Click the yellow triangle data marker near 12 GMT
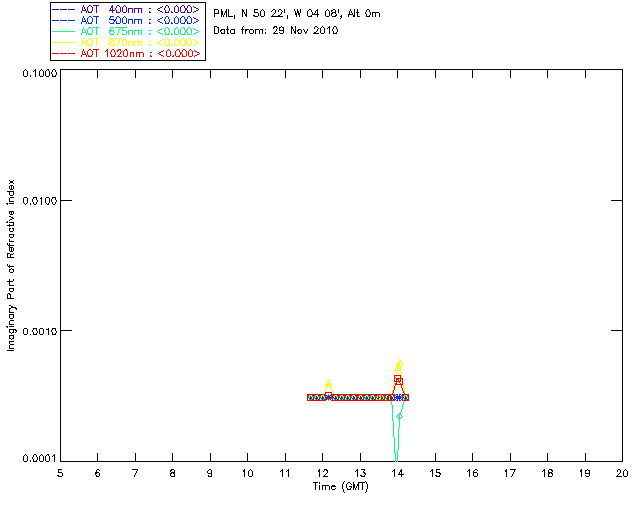Image resolution: width=640 pixels, height=512 pixels. (329, 383)
